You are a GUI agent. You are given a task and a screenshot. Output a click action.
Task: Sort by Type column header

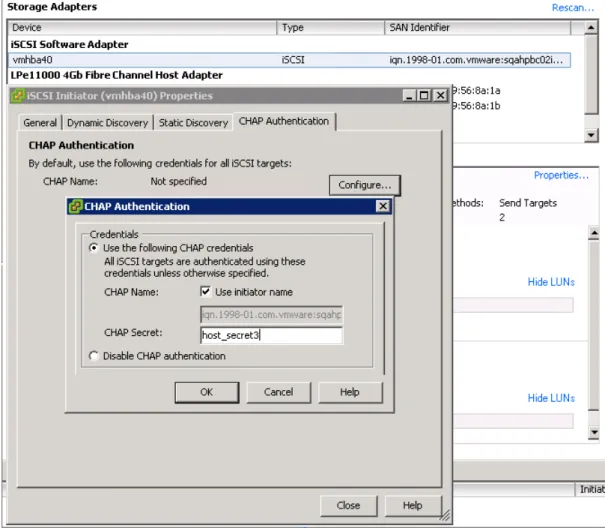pyautogui.click(x=331, y=28)
